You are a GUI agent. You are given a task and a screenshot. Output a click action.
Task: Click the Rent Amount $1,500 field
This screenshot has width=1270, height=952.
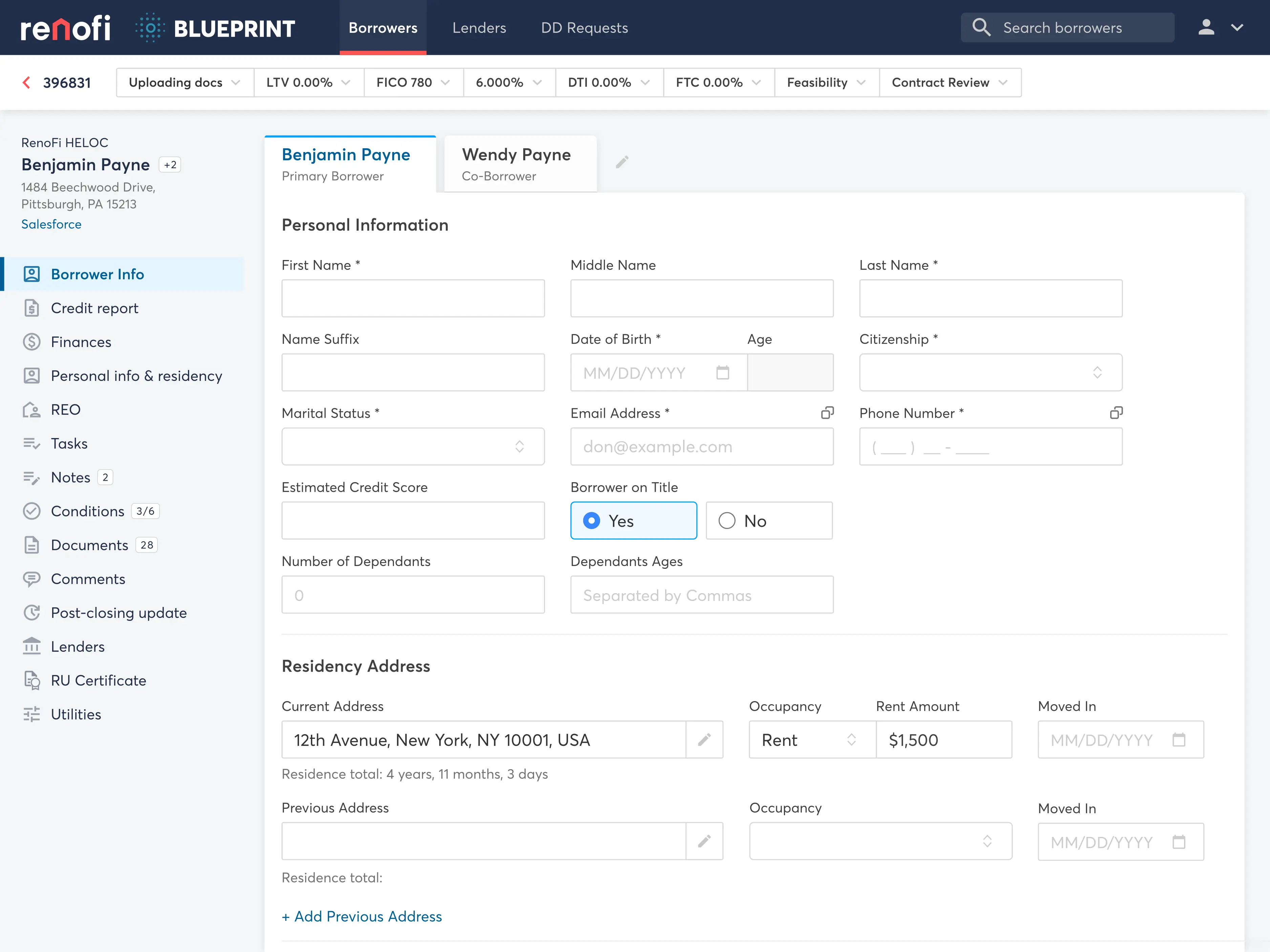pos(944,740)
